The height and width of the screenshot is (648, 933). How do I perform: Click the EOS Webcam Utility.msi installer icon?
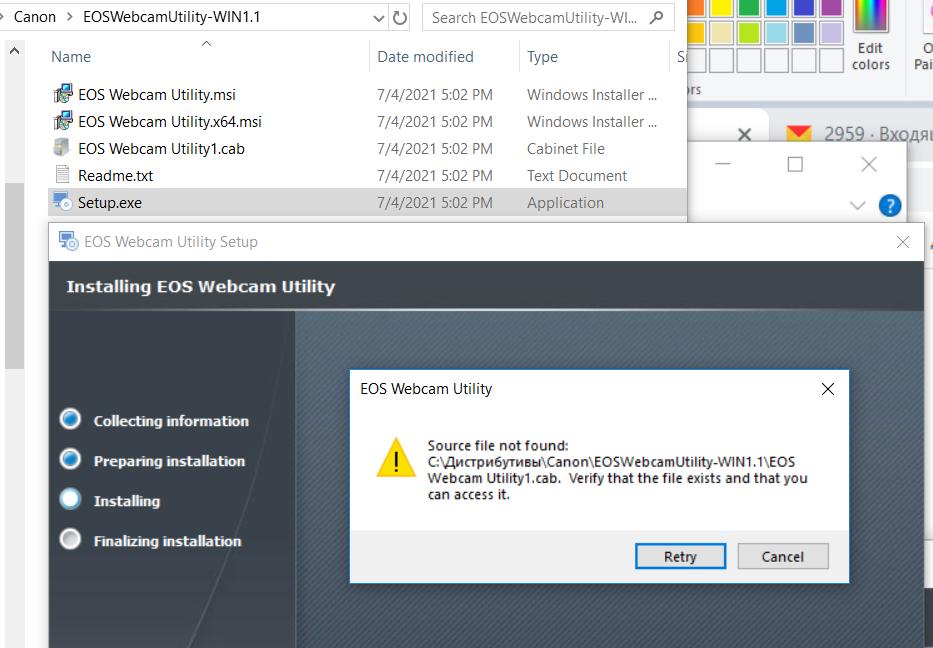point(62,94)
